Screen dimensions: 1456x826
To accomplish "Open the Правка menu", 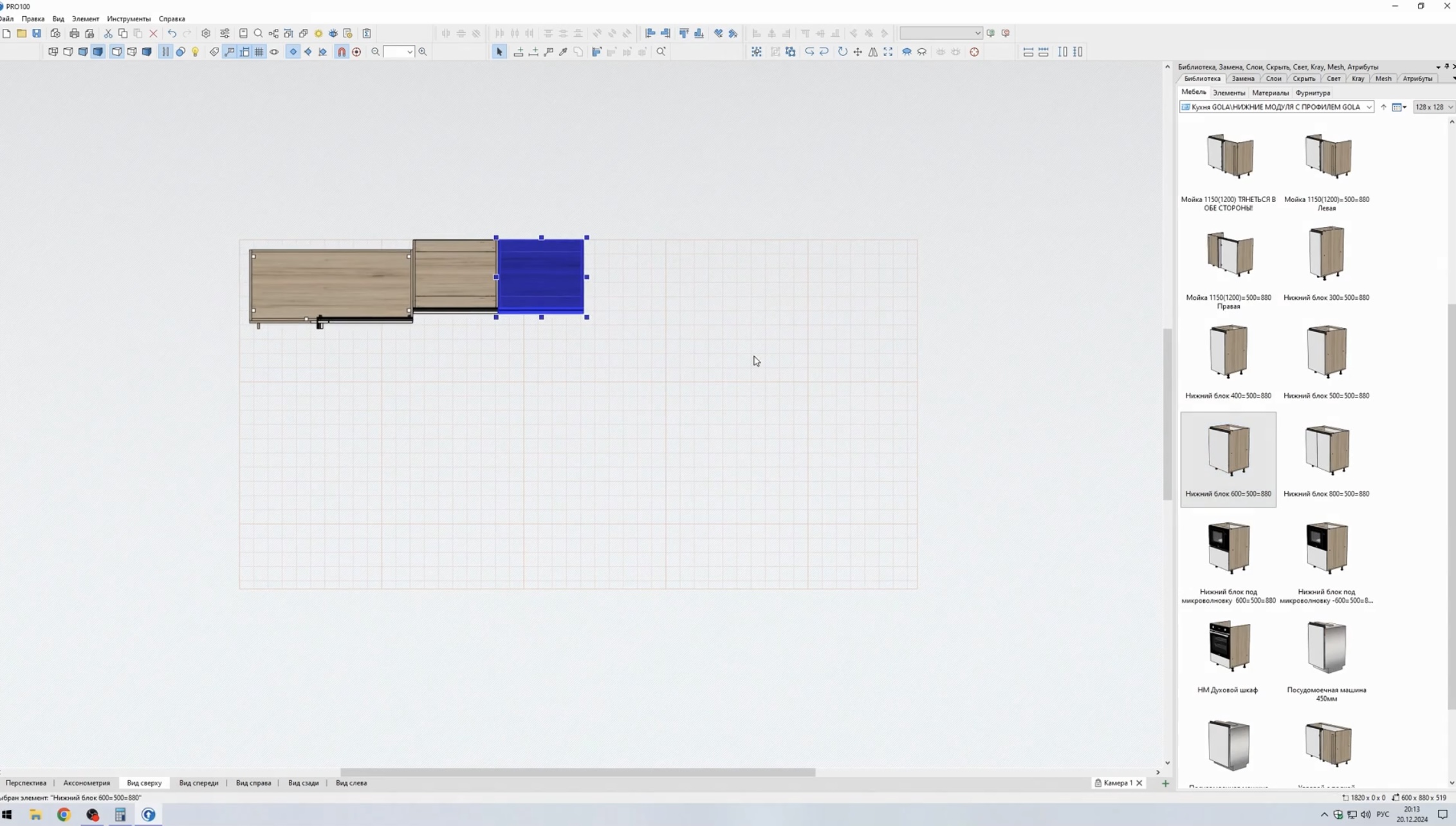I will tap(33, 19).
